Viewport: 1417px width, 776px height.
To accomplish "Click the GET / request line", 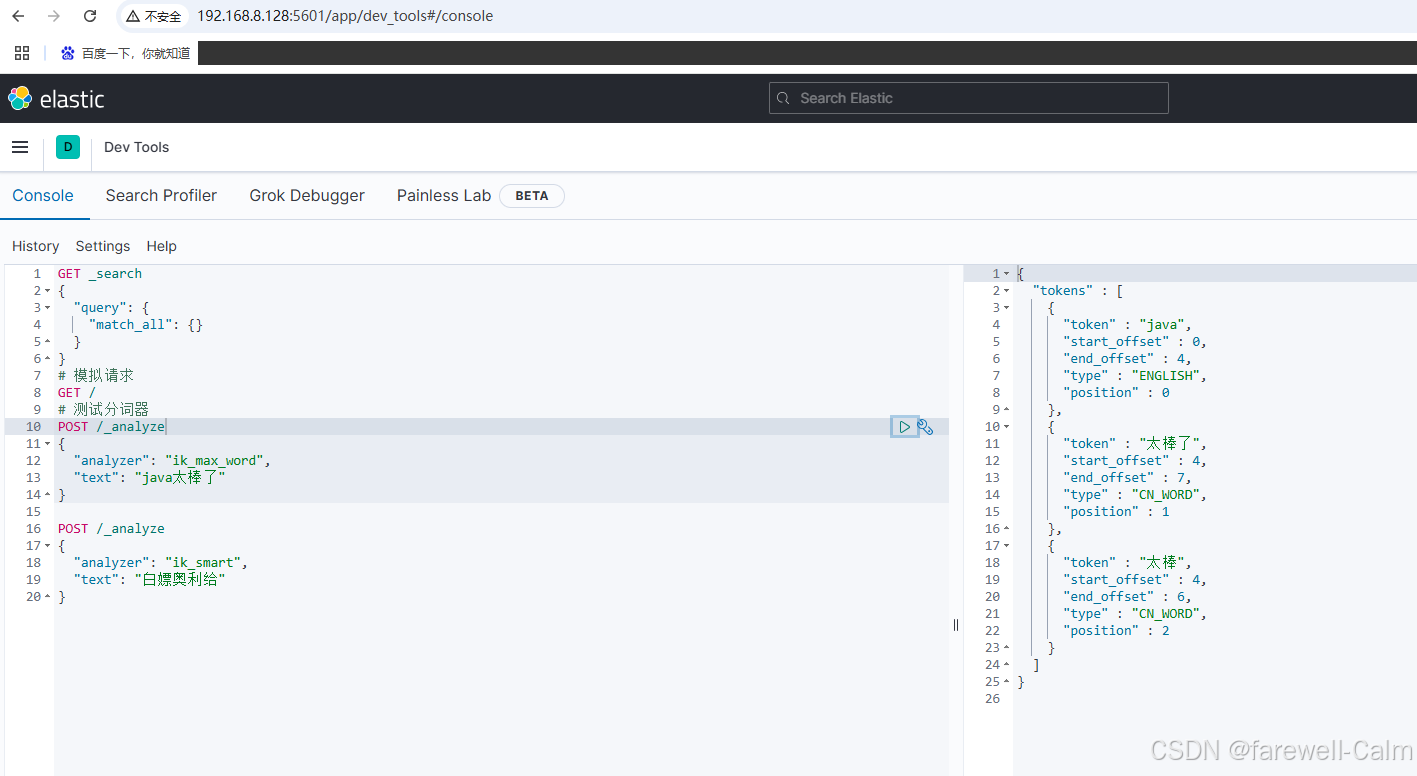I will (x=76, y=393).
